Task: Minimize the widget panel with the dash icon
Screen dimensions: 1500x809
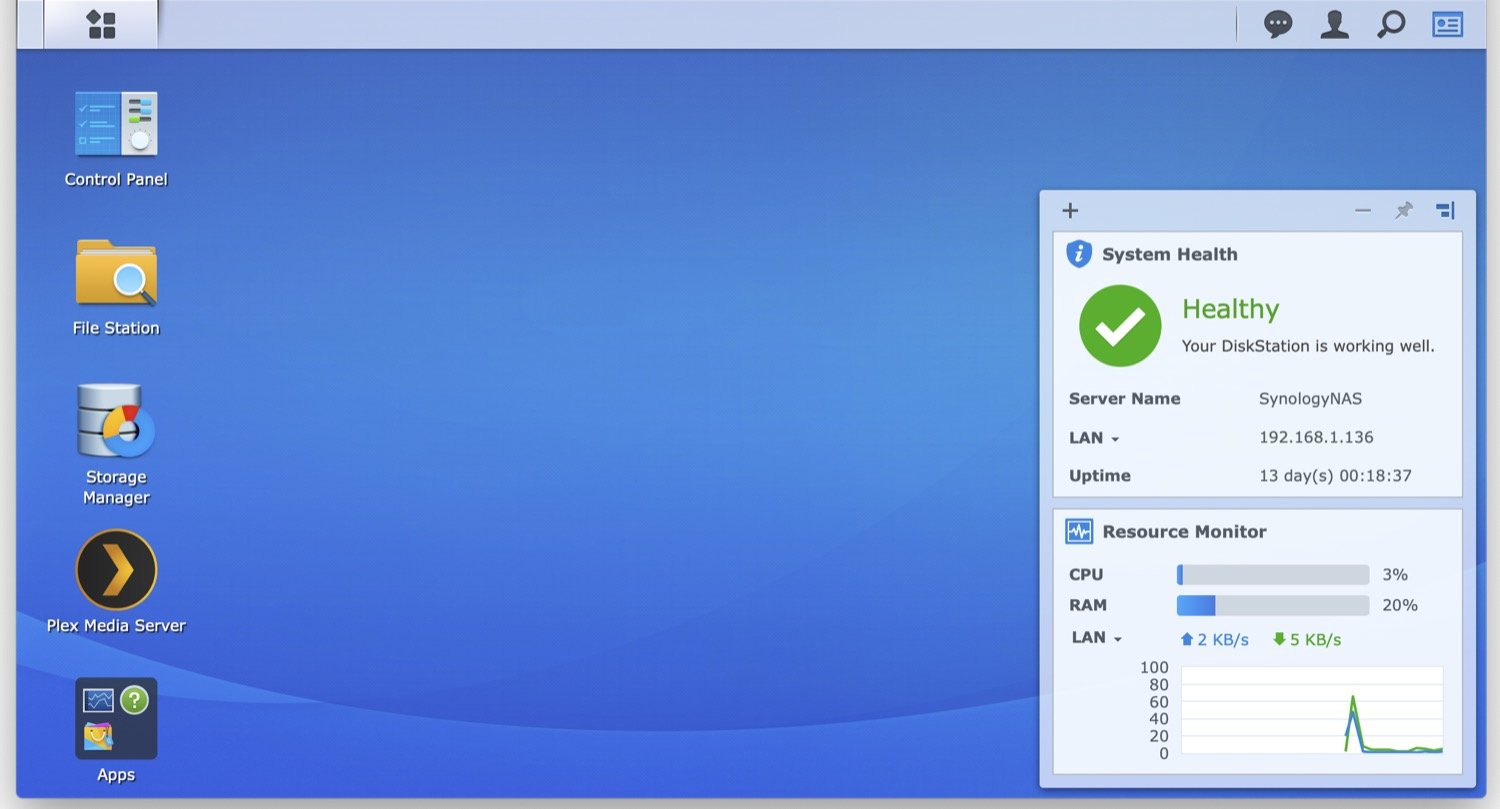Action: tap(1363, 210)
